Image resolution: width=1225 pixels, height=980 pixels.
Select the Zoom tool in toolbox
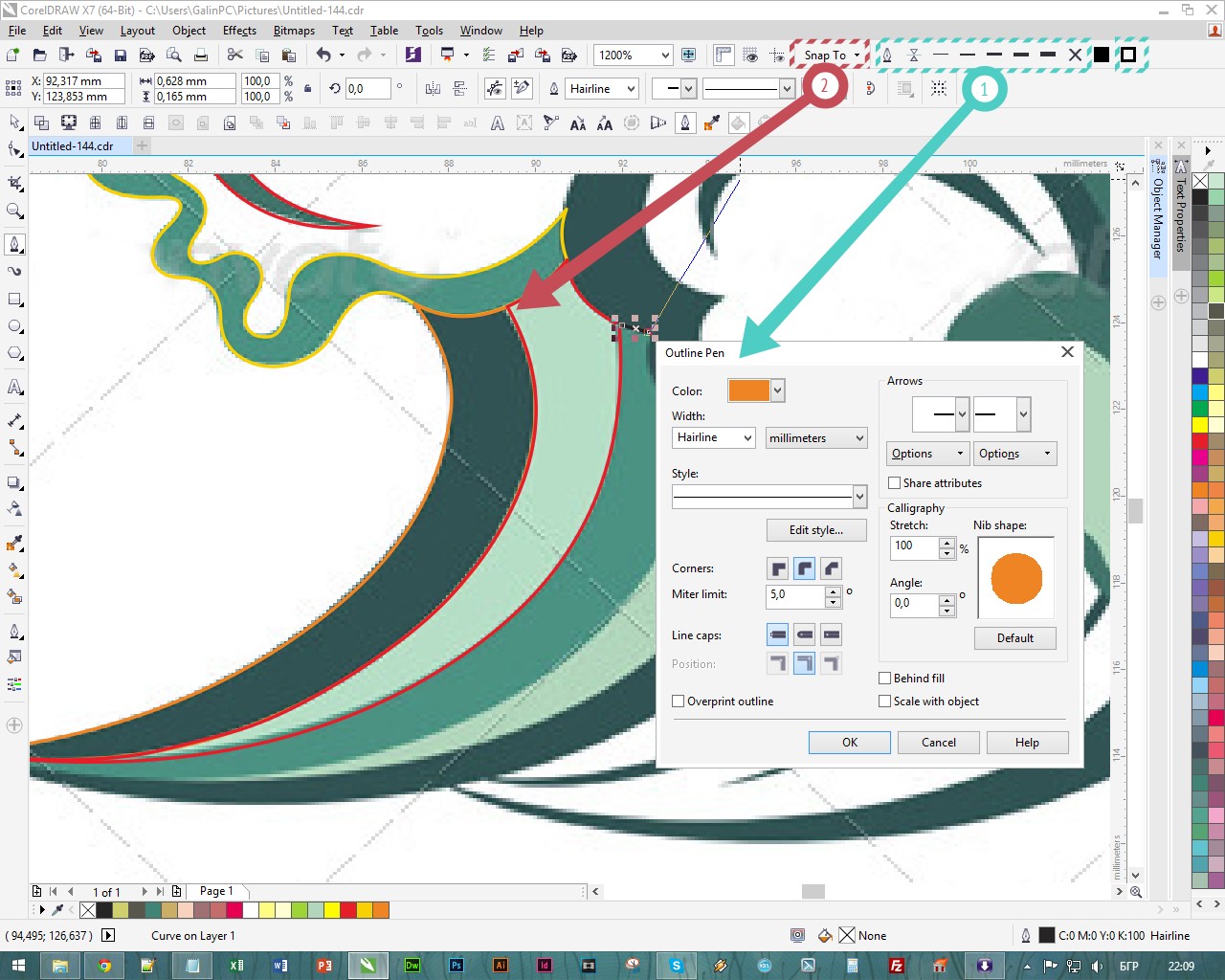tap(14, 211)
